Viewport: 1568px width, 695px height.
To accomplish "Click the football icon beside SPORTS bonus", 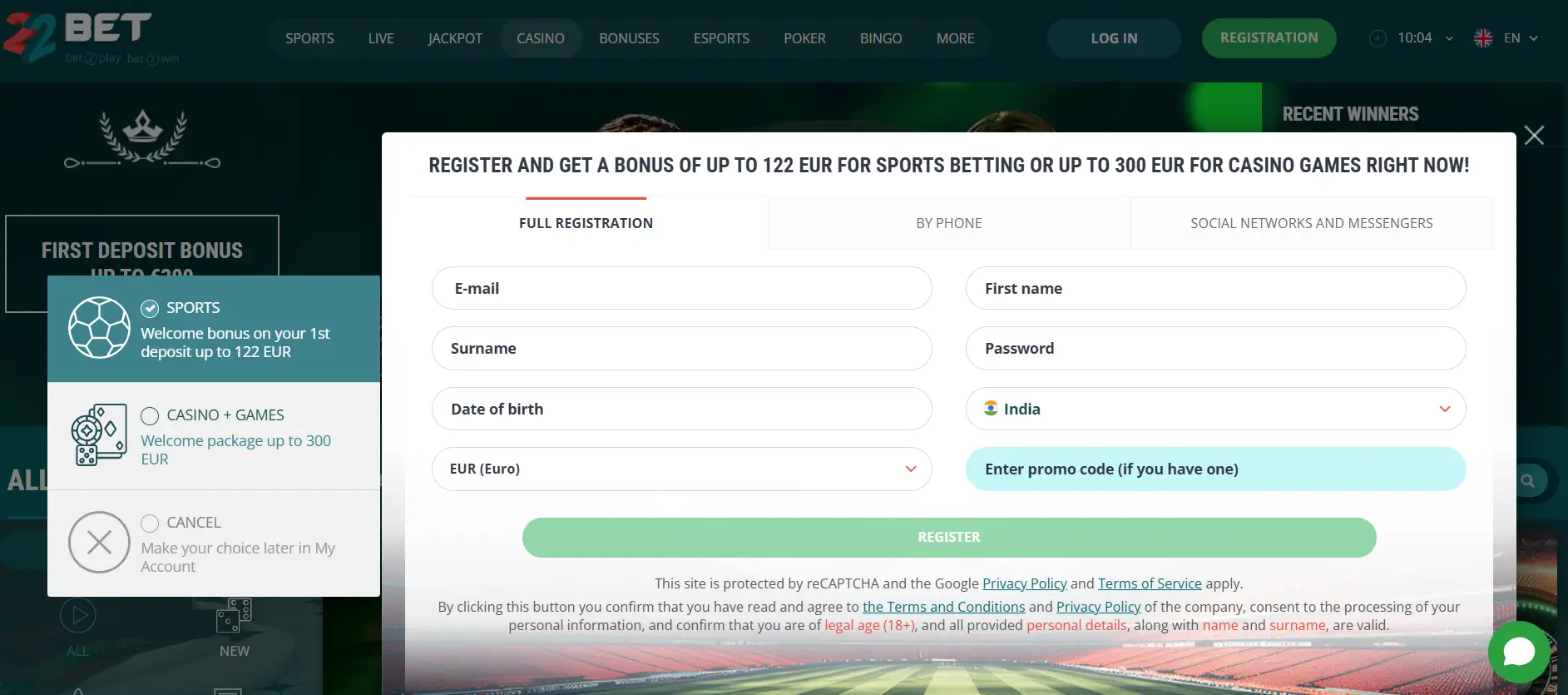I will 100,328.
